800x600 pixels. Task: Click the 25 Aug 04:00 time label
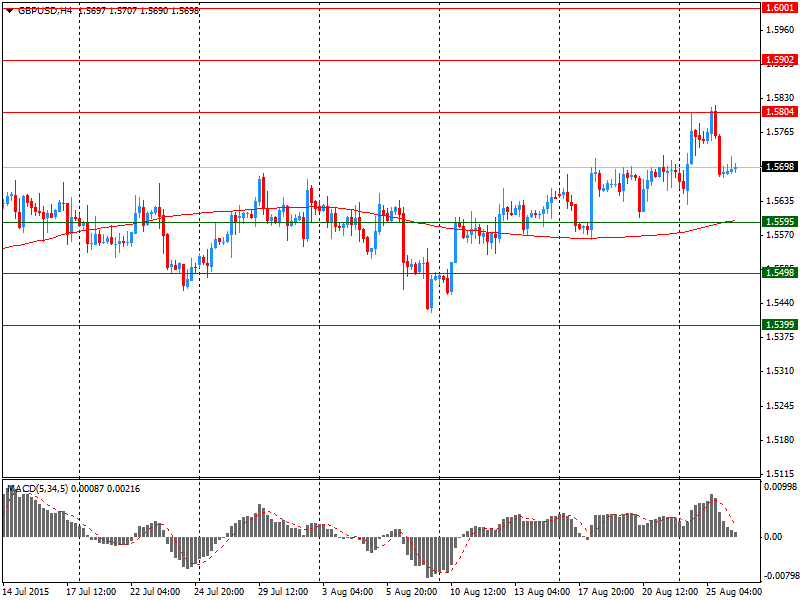pyautogui.click(x=734, y=592)
